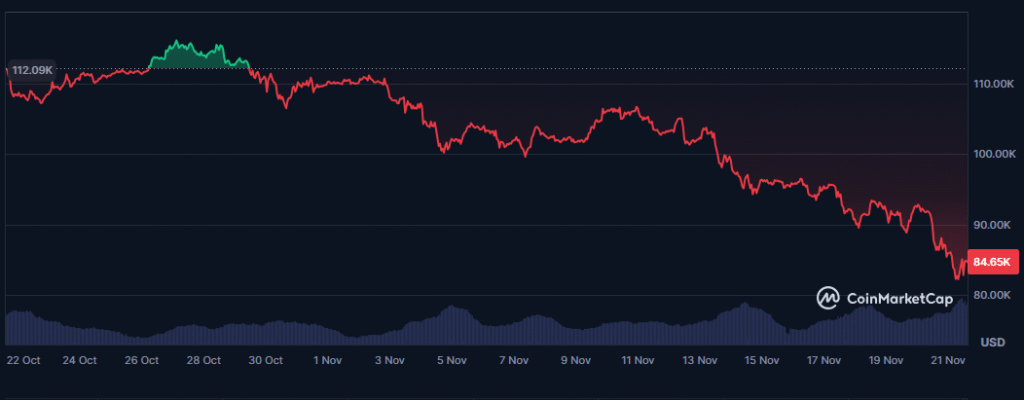Select the 17 Nov date marker
Image resolution: width=1024 pixels, height=400 pixels.
823,360
